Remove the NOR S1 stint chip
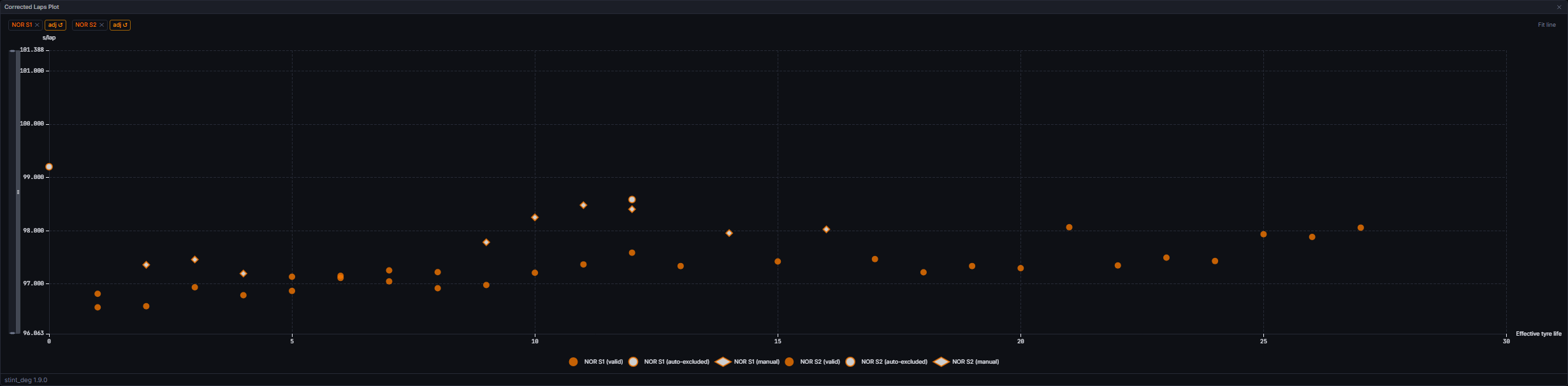This screenshot has height=386, width=1568. [37, 25]
